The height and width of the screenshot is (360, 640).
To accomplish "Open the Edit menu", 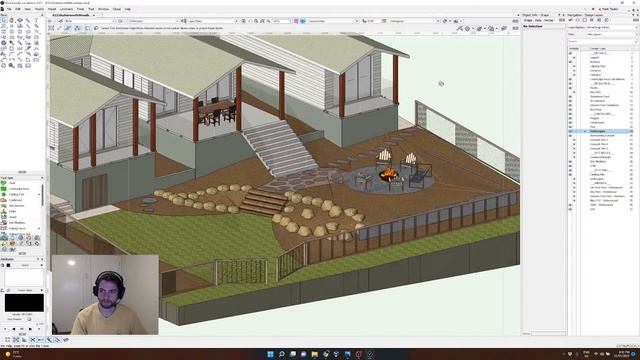I will 18,9.
